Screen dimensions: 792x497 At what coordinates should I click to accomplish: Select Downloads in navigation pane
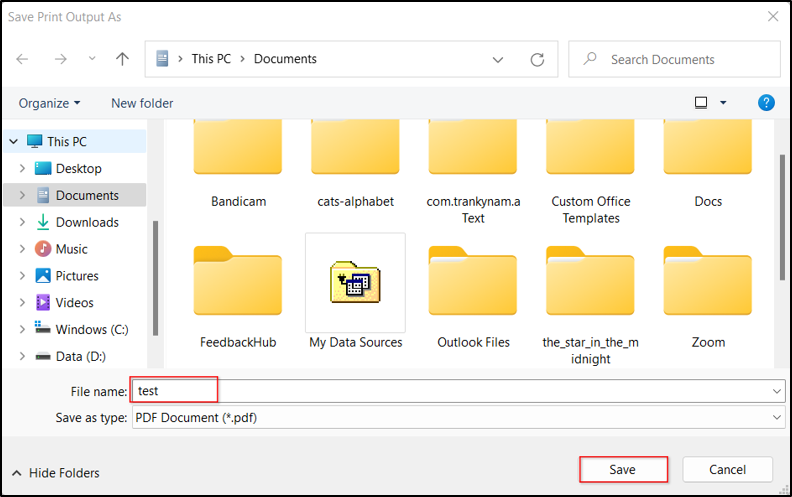(87, 222)
